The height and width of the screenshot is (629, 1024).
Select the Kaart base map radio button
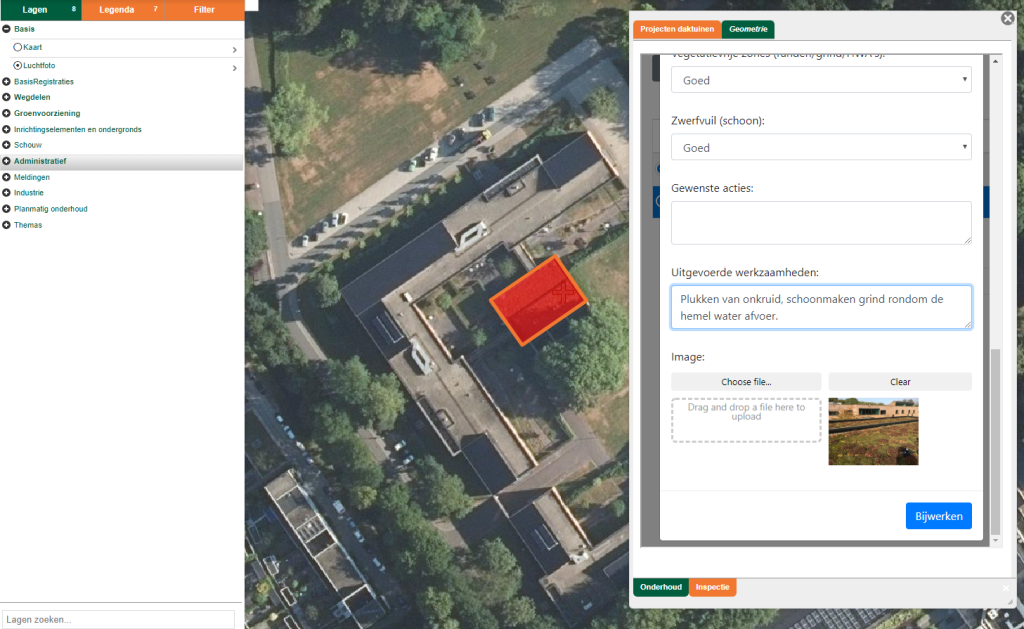[18, 47]
